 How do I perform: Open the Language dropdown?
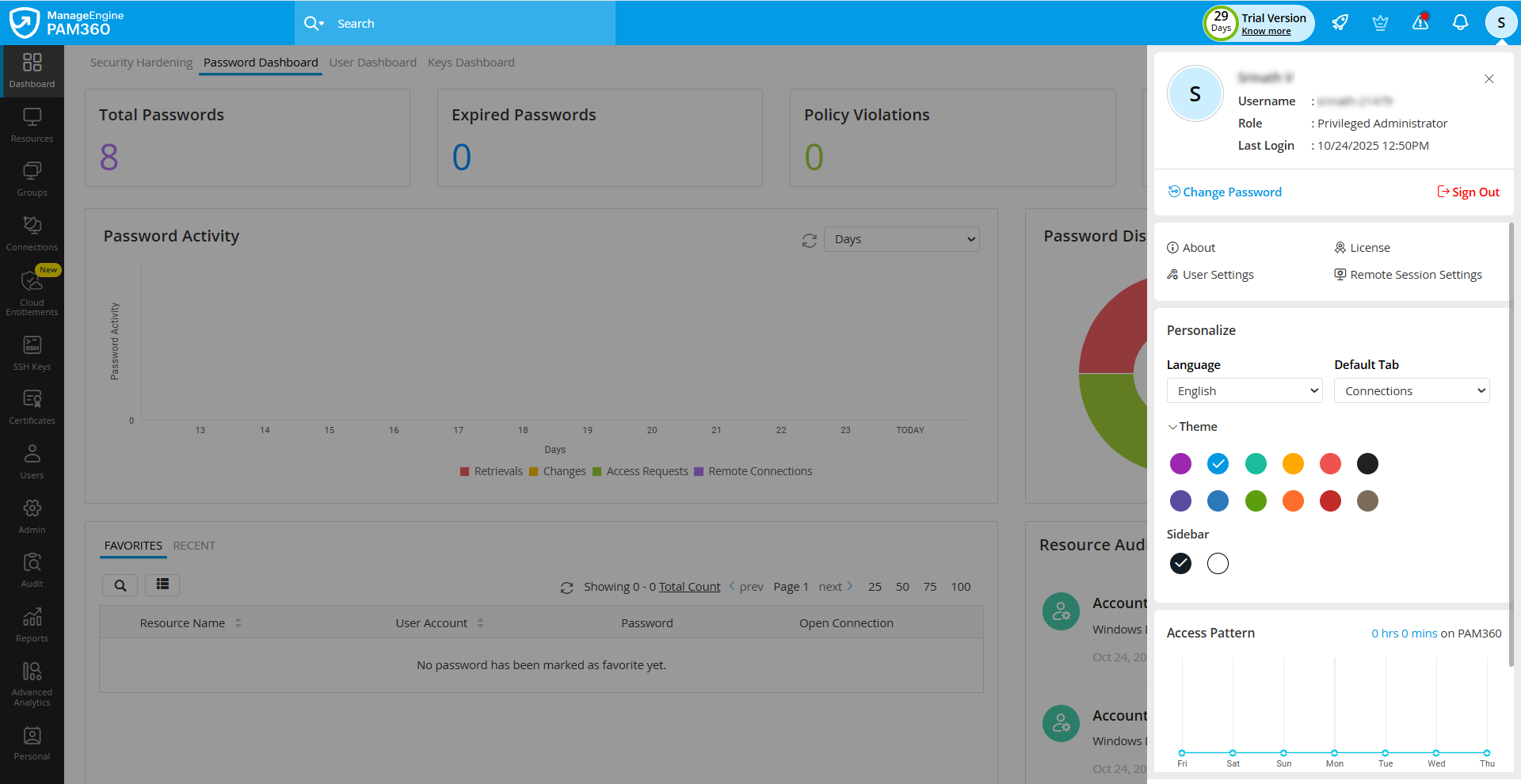point(1244,390)
